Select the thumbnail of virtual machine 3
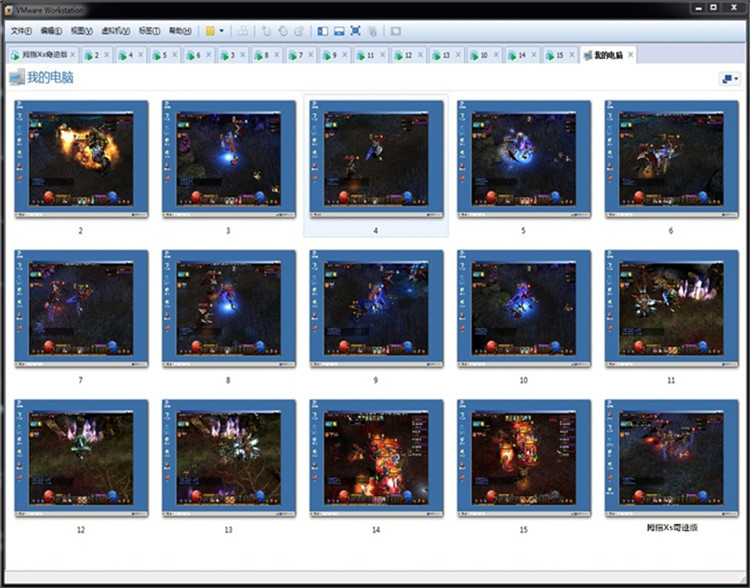Screen dimensions: 750x588 229,159
